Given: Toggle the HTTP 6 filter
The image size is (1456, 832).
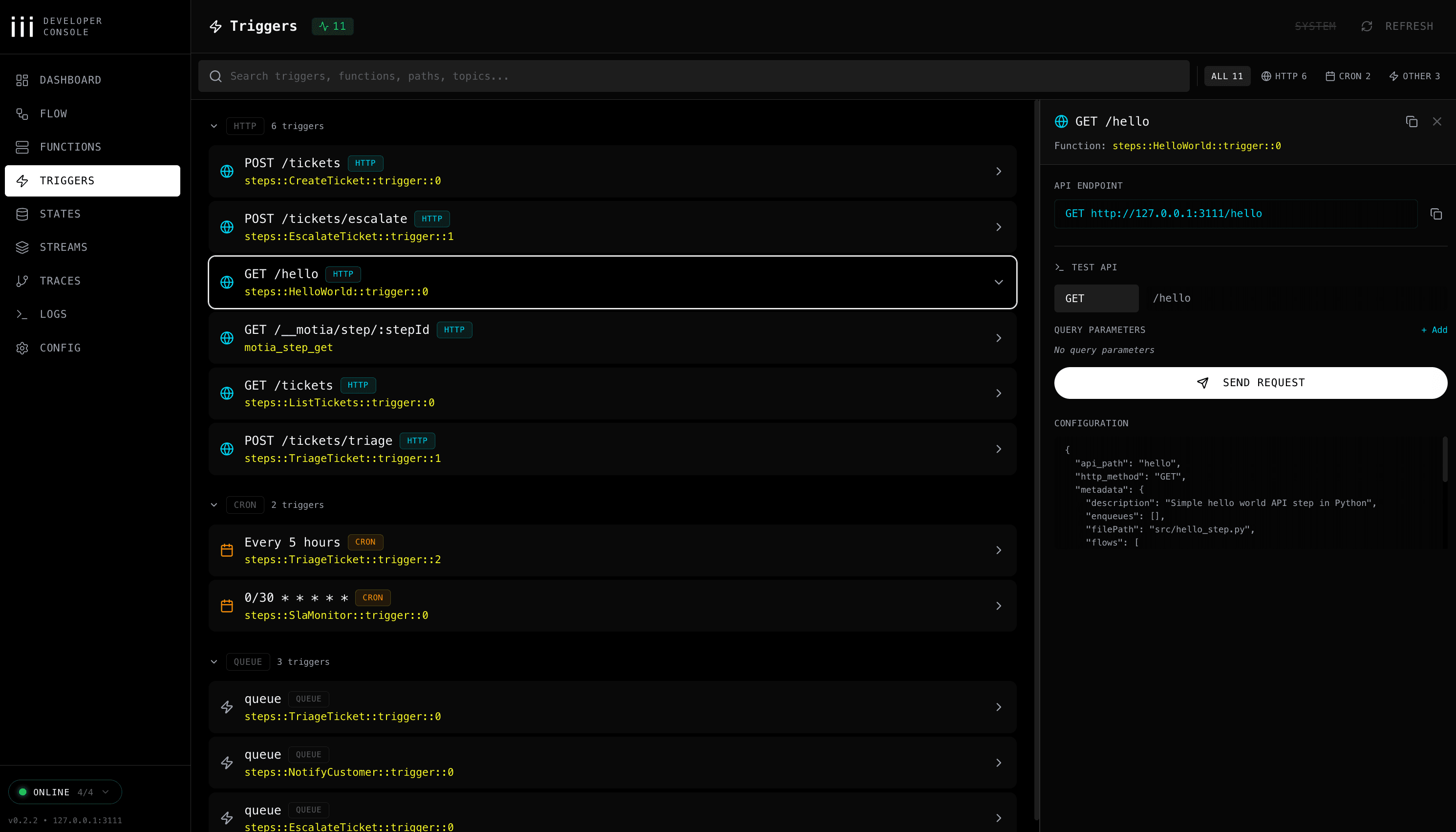Looking at the screenshot, I should pyautogui.click(x=1284, y=75).
